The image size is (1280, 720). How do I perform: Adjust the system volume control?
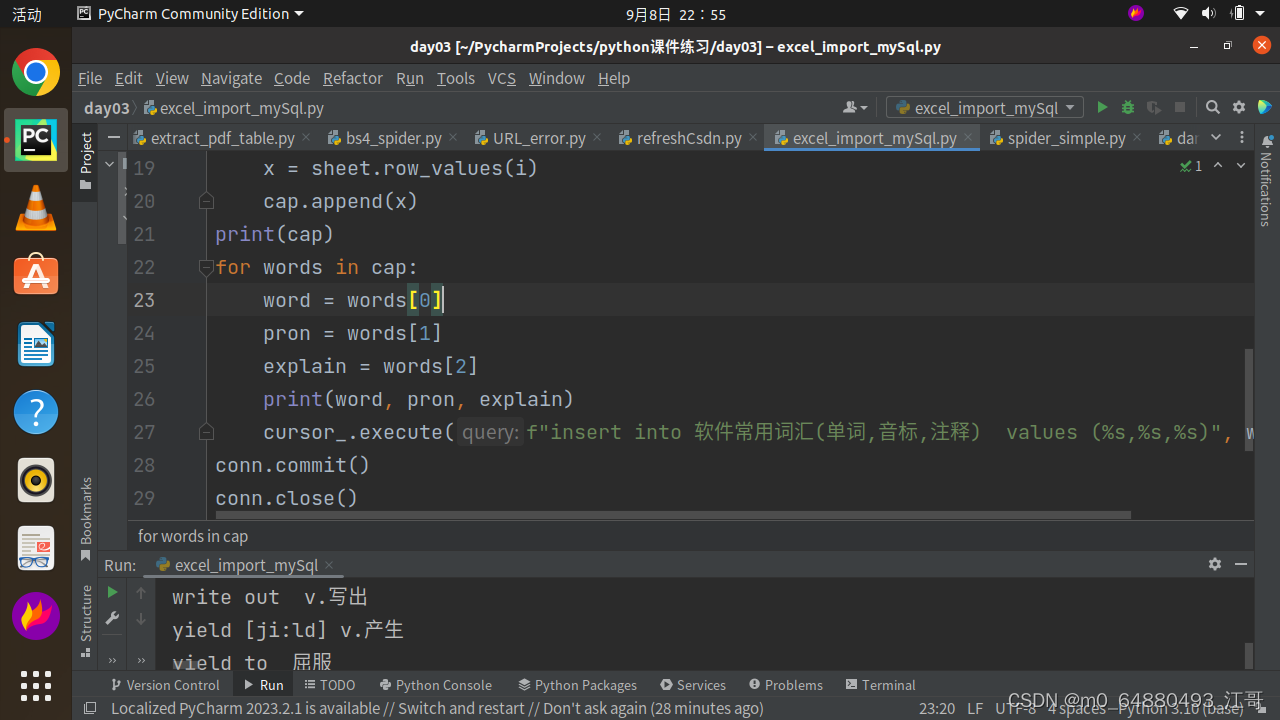[1208, 14]
